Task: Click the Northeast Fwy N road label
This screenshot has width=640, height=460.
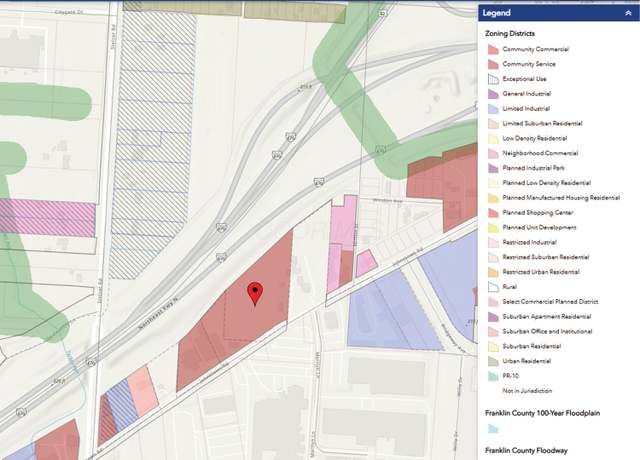Action: click(158, 313)
